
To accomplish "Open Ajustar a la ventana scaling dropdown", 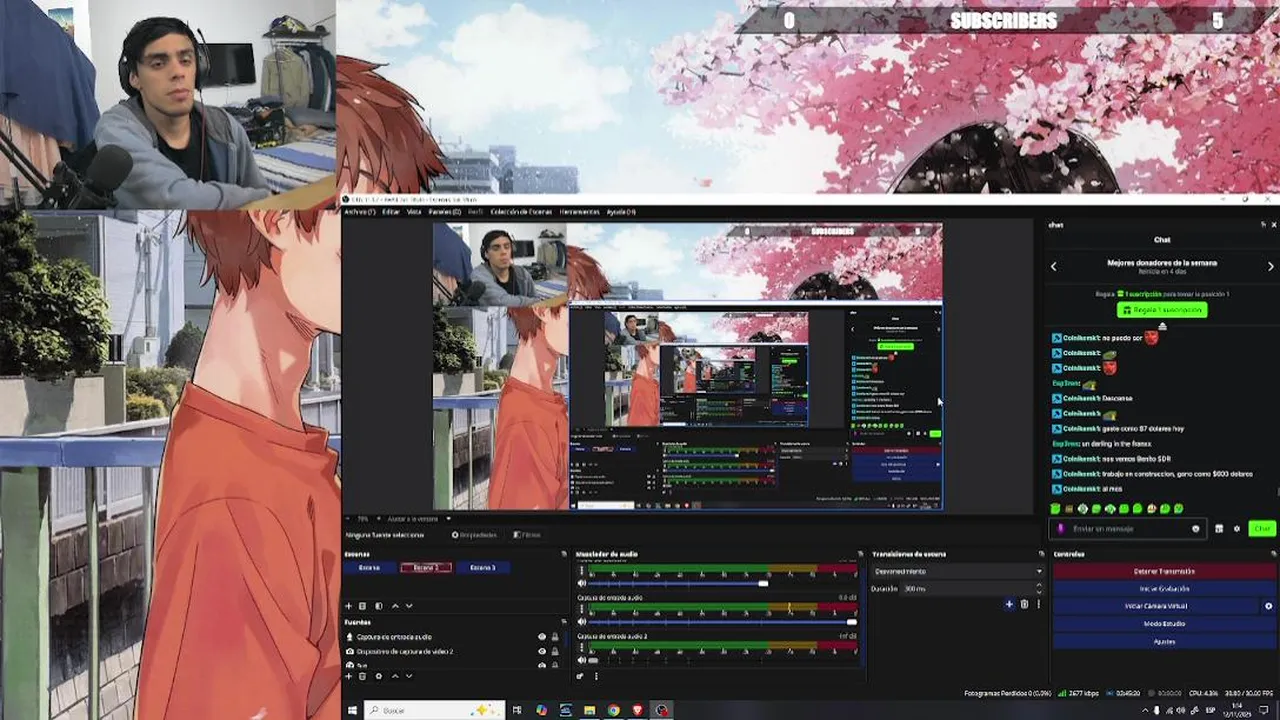I will [419, 519].
